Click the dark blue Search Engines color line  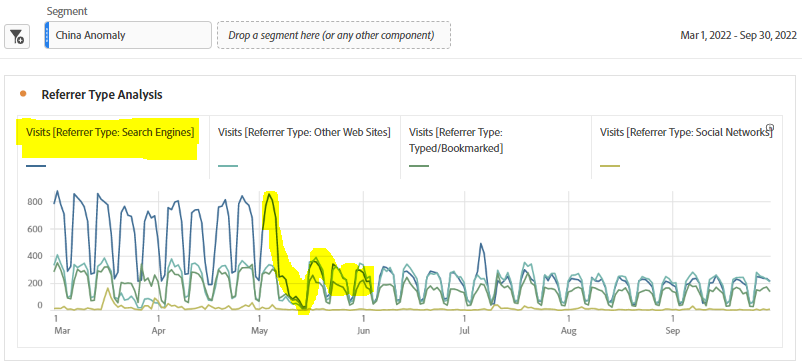click(36, 166)
